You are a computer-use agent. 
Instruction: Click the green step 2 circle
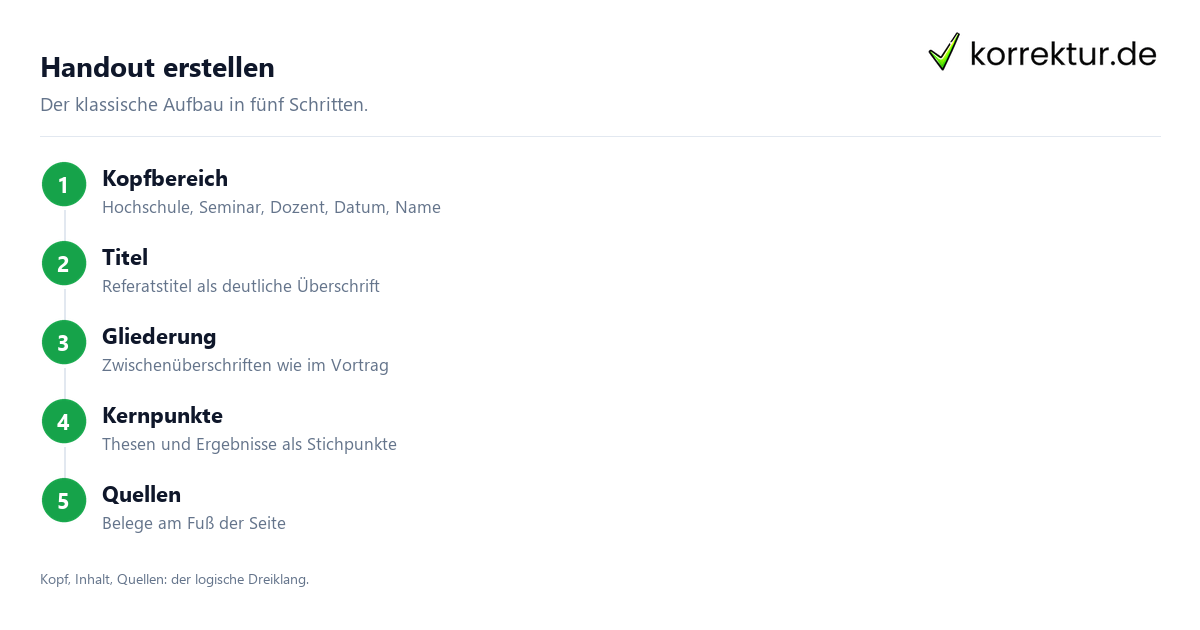point(64,264)
